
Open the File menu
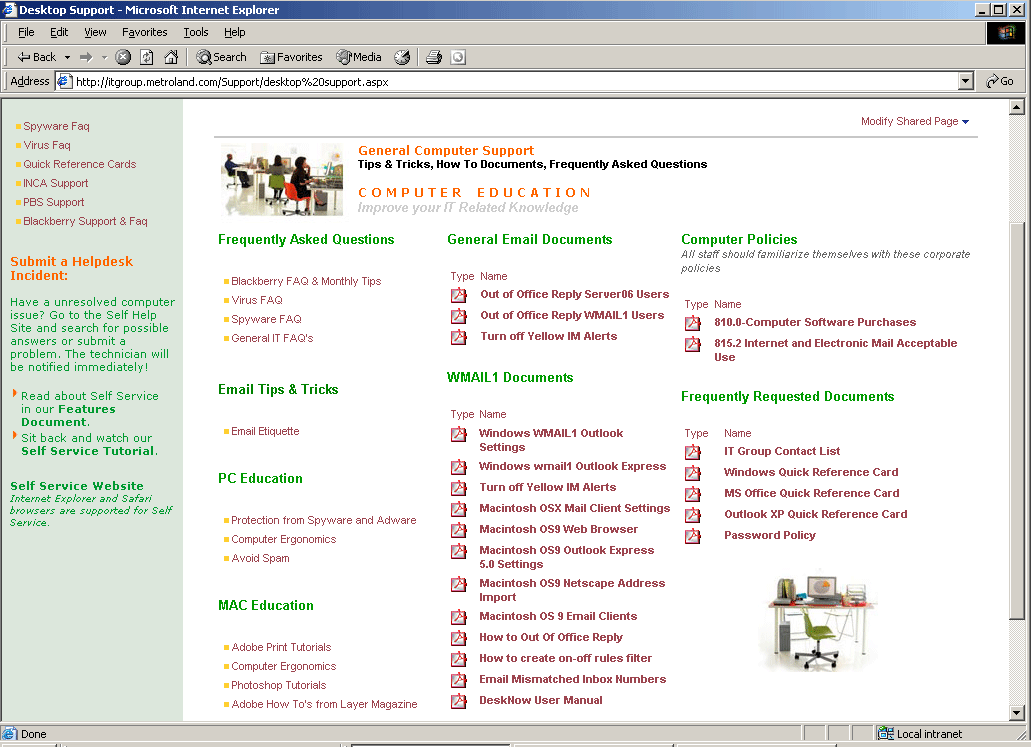26,32
